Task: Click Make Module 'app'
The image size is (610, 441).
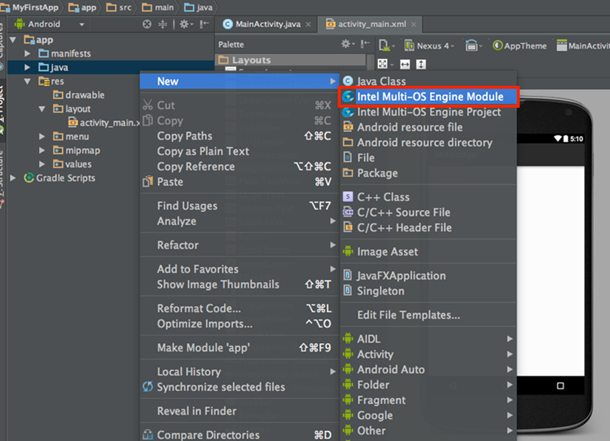Action: [x=239, y=347]
